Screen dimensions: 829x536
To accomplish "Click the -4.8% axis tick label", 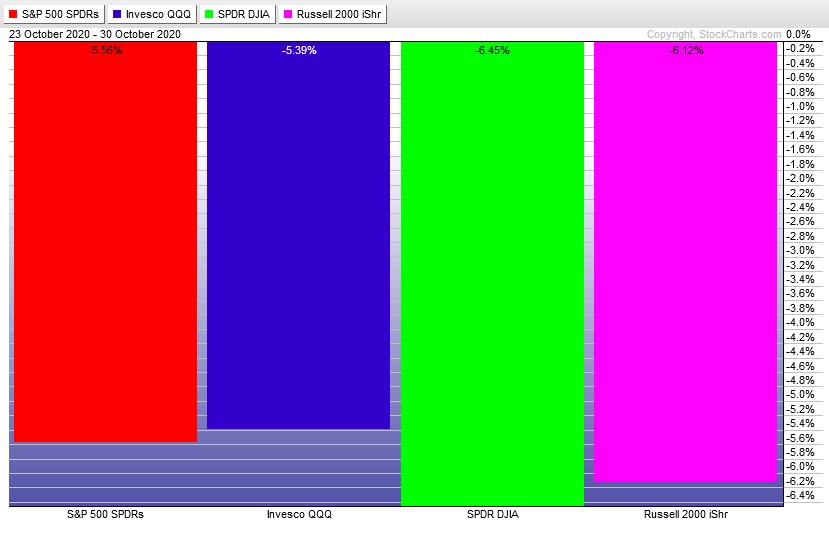I will click(x=800, y=381).
